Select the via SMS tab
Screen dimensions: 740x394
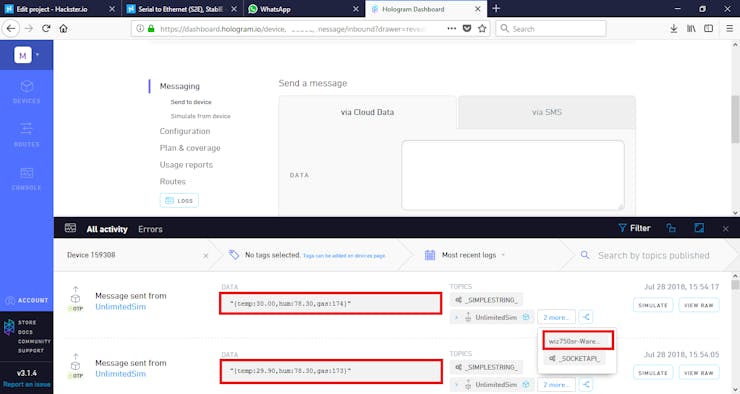click(x=547, y=112)
